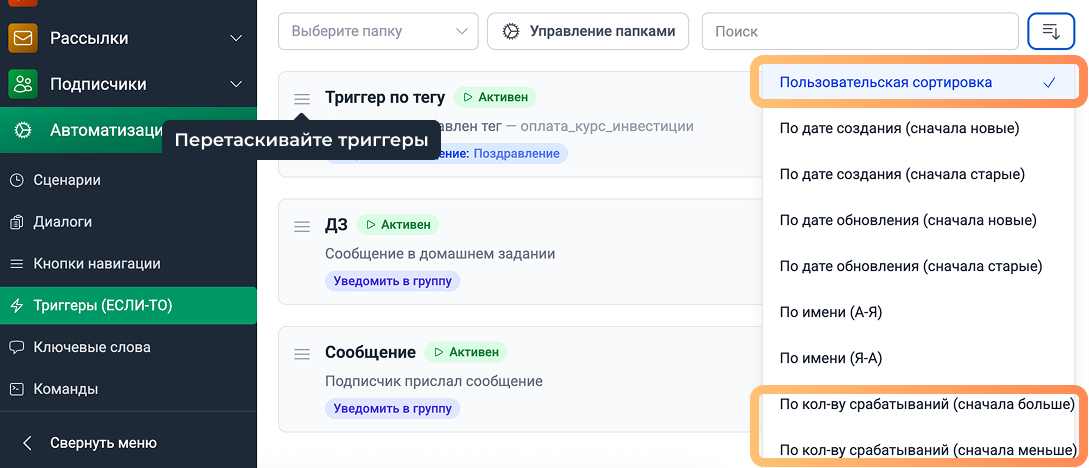The image size is (1089, 468).
Task: Click the Автоматизация gear icon
Action: point(23,130)
